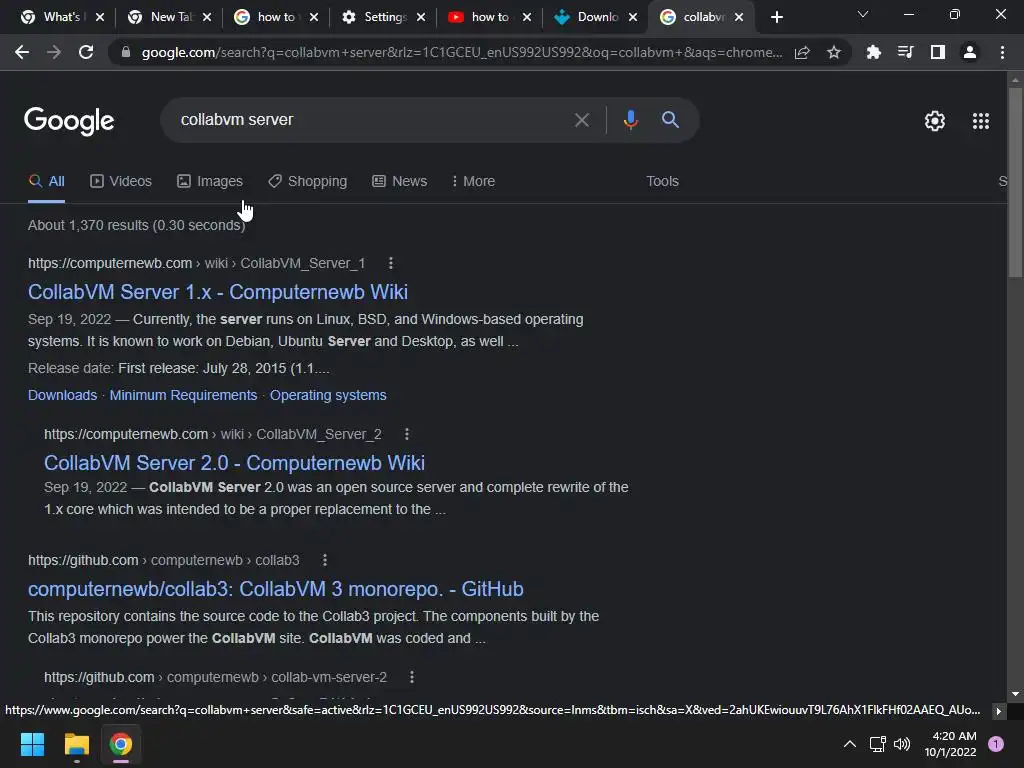1024x768 pixels.
Task: Switch to the YouTube how to tab
Action: (x=481, y=17)
